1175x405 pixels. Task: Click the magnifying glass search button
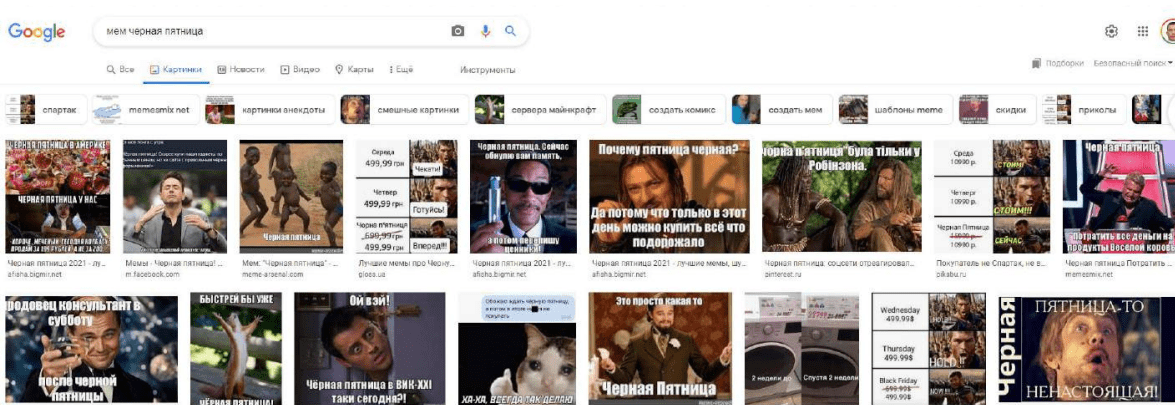510,31
